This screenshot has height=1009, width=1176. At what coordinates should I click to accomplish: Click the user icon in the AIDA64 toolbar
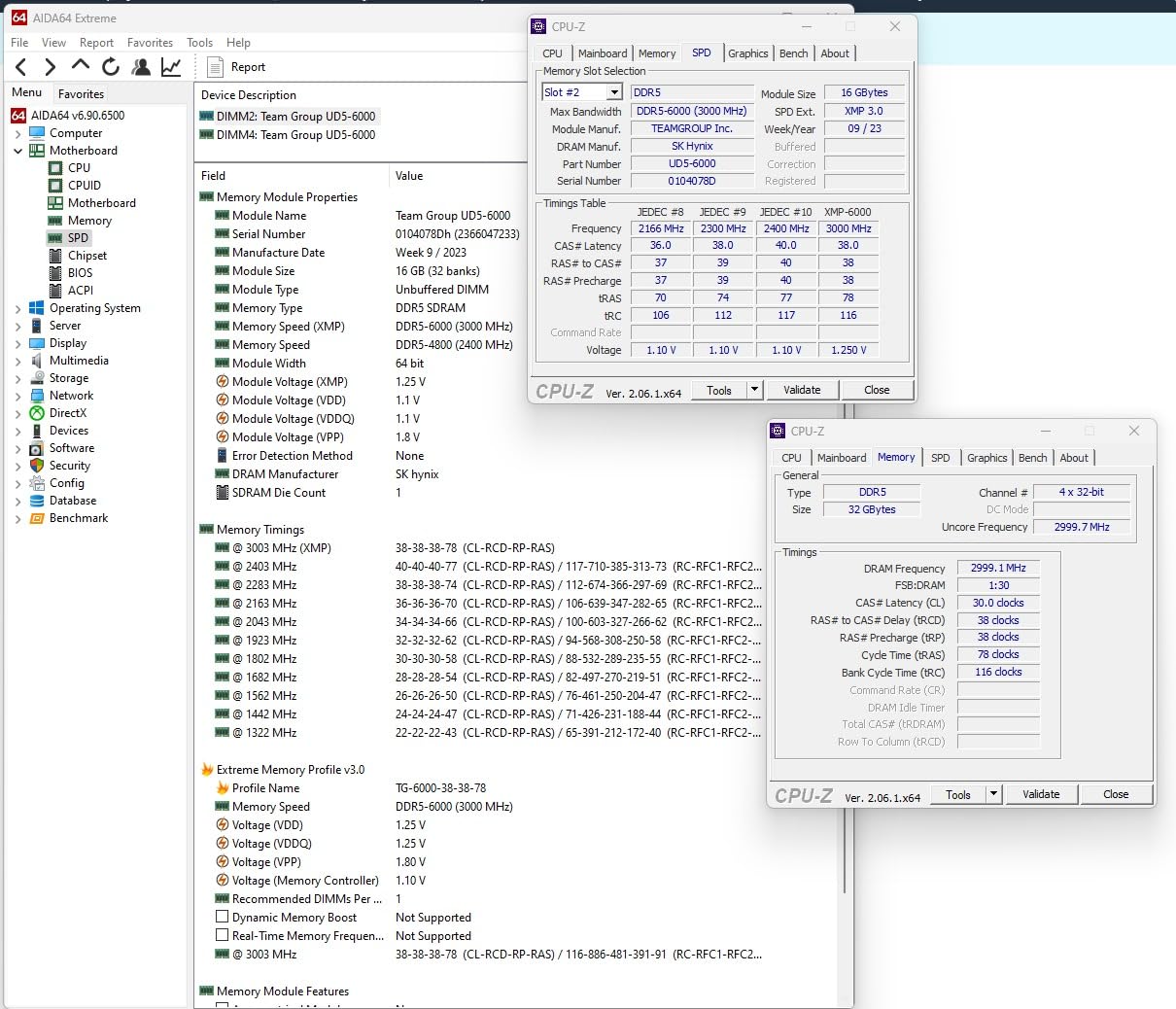[x=141, y=67]
